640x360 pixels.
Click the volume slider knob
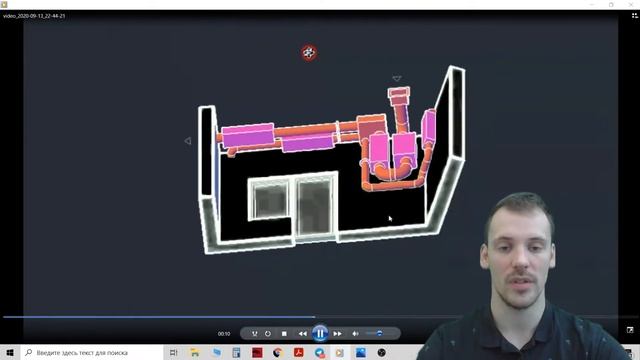380,333
